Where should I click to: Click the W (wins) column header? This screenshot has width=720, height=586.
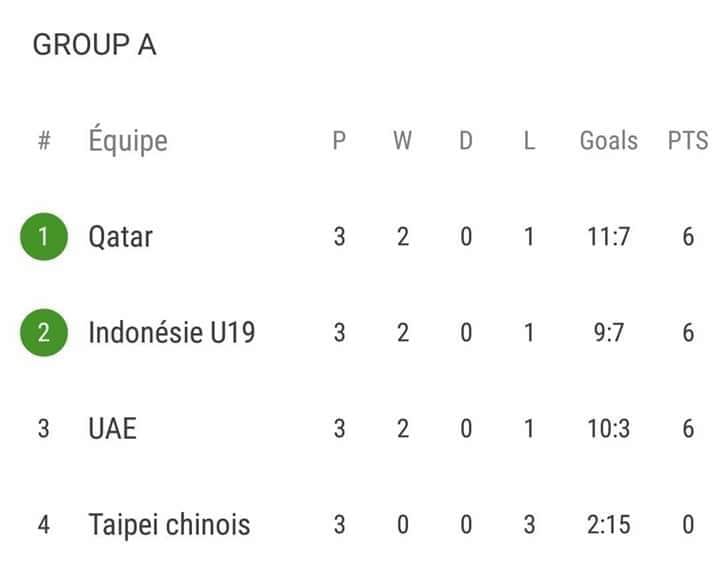tap(402, 141)
